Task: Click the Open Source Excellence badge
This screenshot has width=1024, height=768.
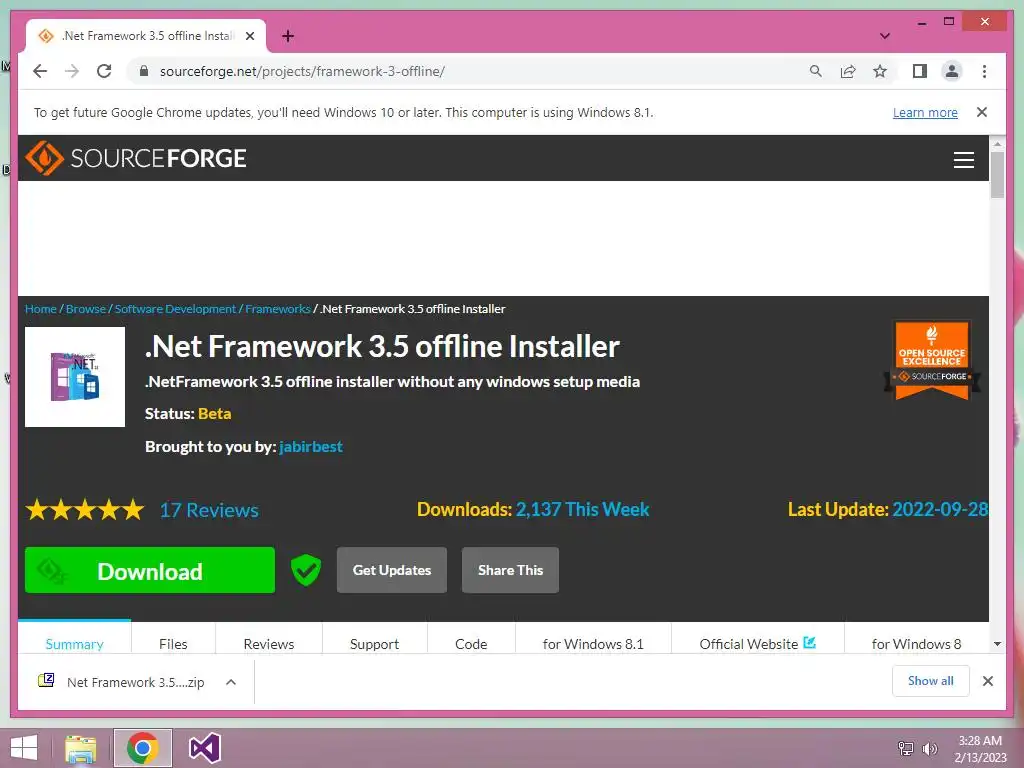Action: point(932,360)
